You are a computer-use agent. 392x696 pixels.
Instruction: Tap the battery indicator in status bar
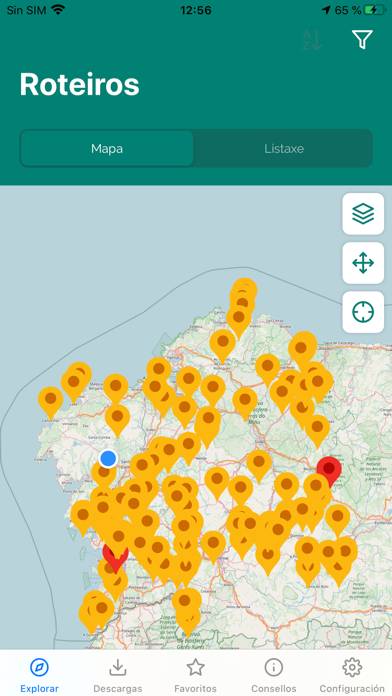[375, 10]
